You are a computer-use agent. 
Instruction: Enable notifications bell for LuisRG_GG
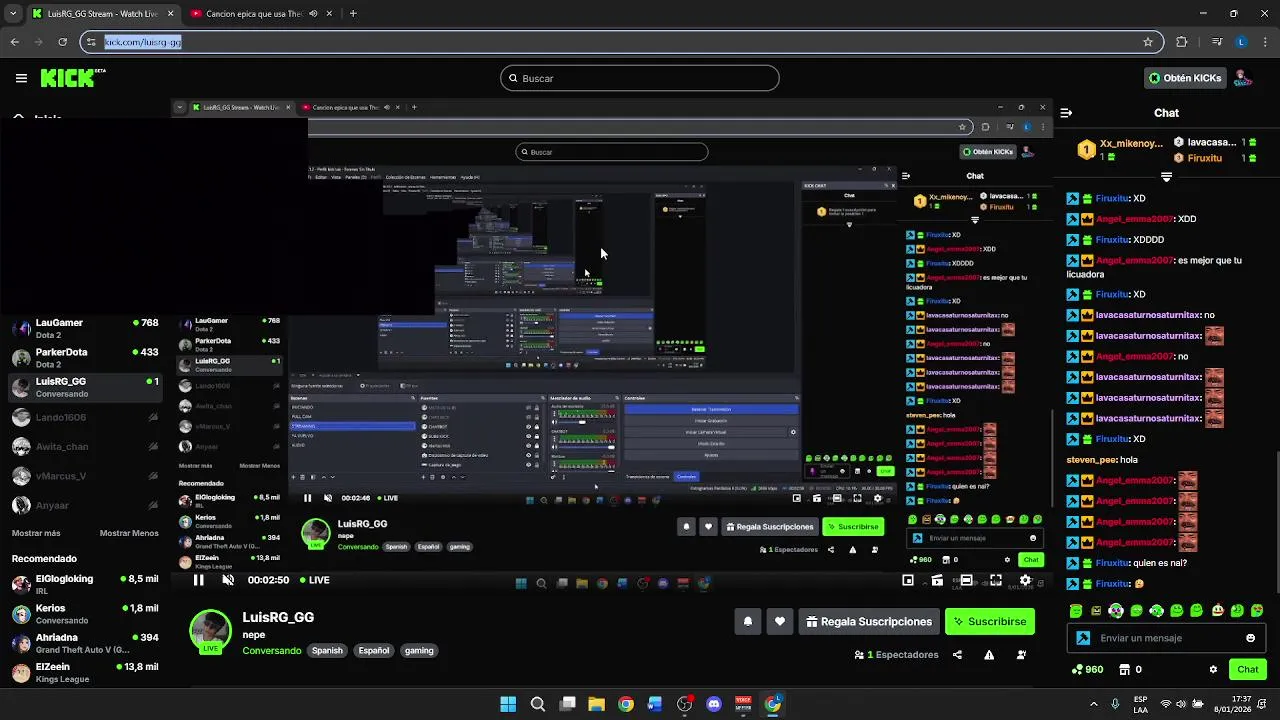[x=747, y=621]
